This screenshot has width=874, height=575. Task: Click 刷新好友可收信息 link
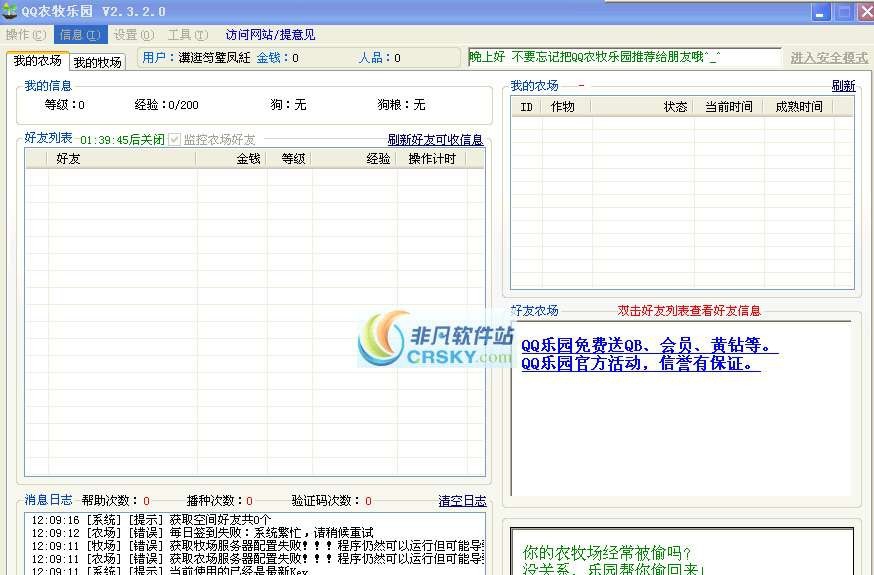pyautogui.click(x=435, y=140)
